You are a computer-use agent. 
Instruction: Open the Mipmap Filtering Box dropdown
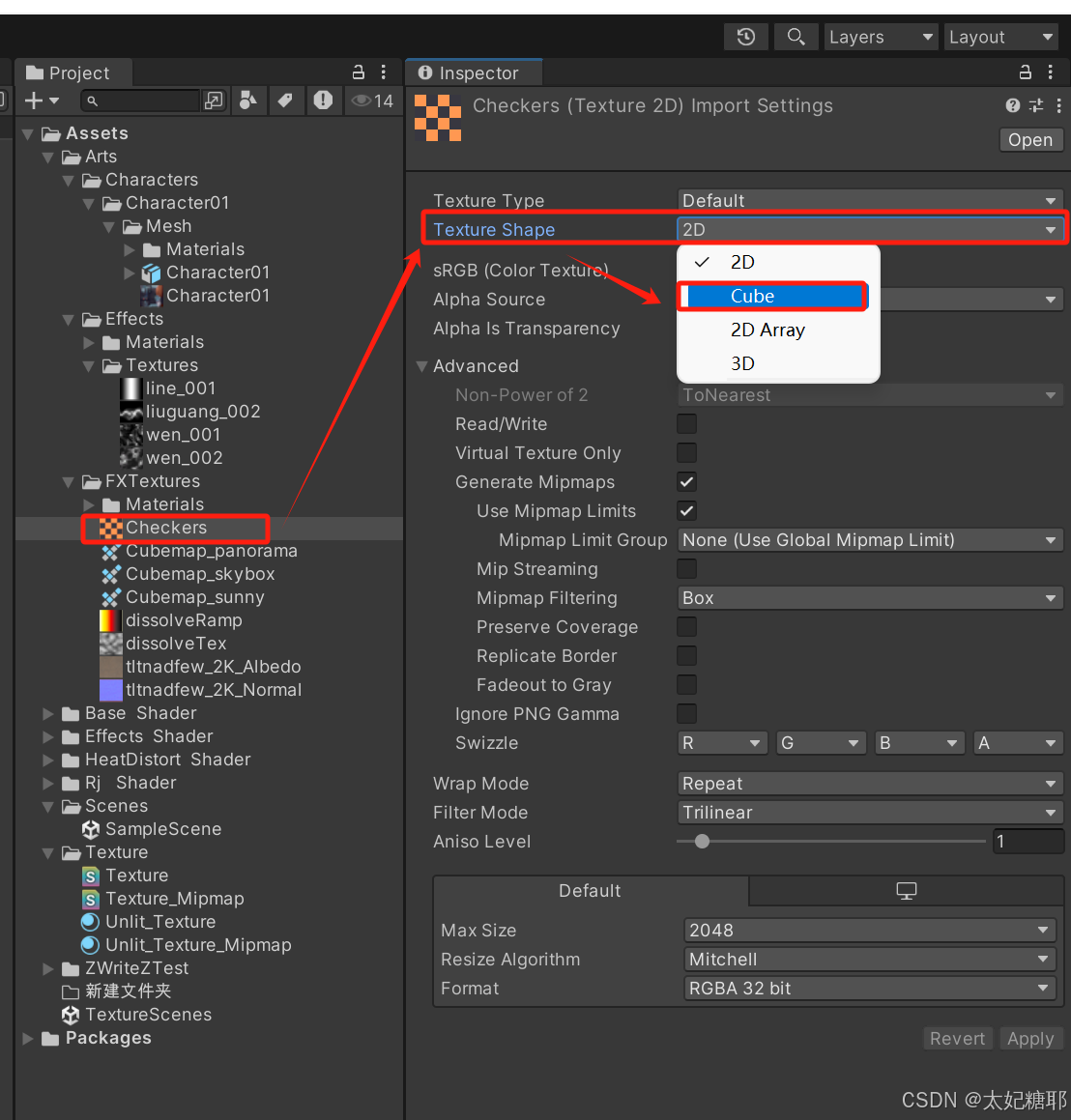click(870, 598)
